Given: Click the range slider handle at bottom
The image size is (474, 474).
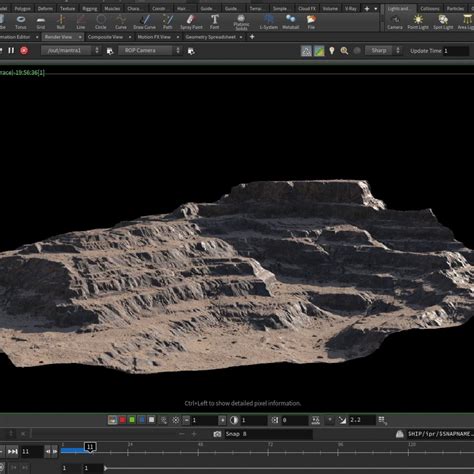Looking at the screenshot, I should pos(106,468).
